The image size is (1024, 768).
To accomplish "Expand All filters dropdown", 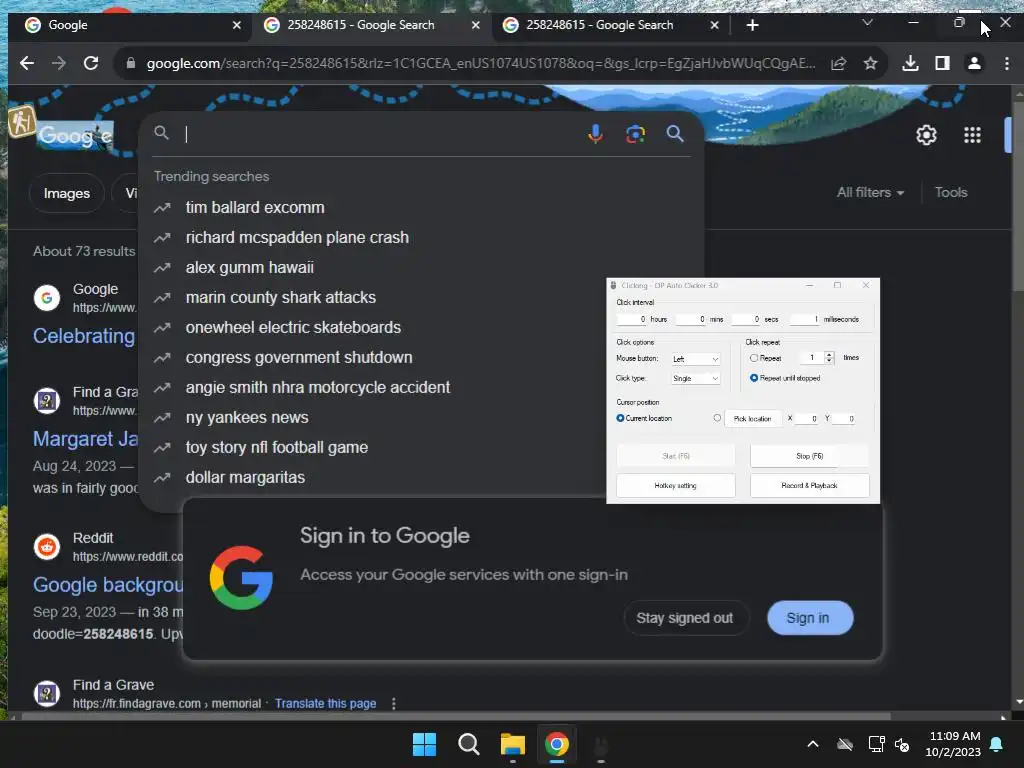I will (870, 192).
